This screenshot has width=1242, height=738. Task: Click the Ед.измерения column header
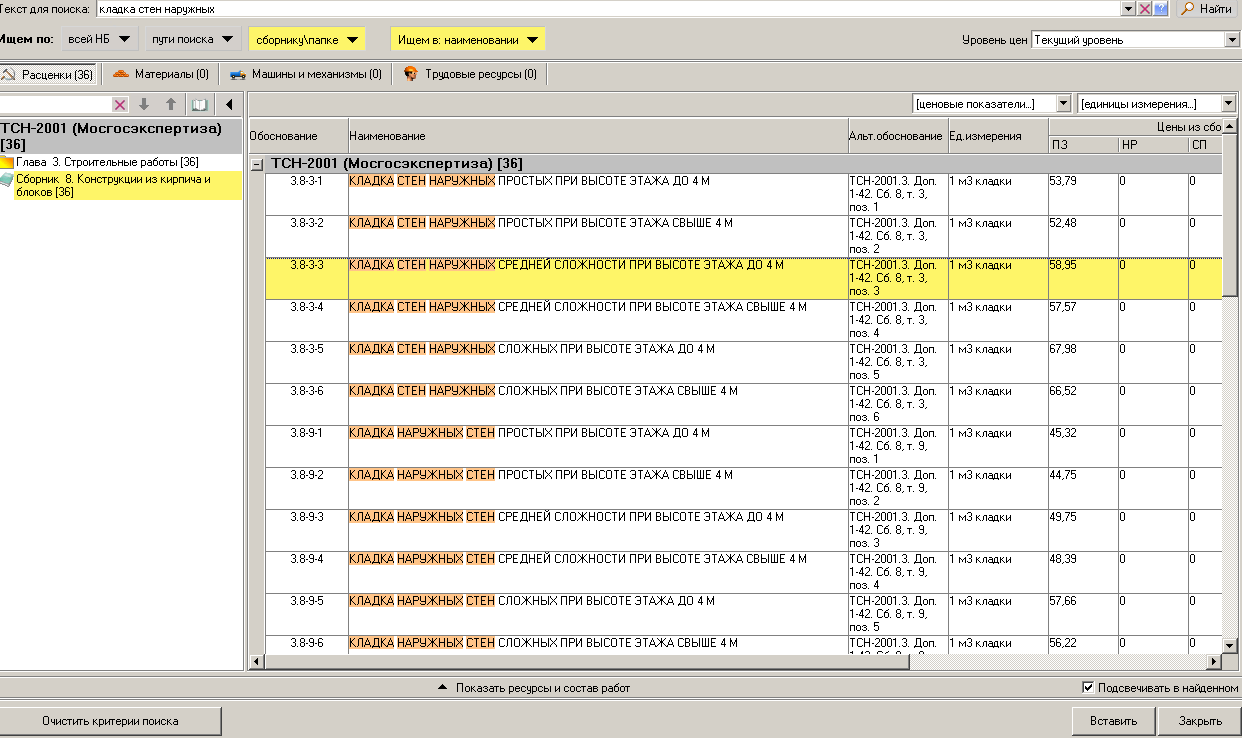click(997, 136)
